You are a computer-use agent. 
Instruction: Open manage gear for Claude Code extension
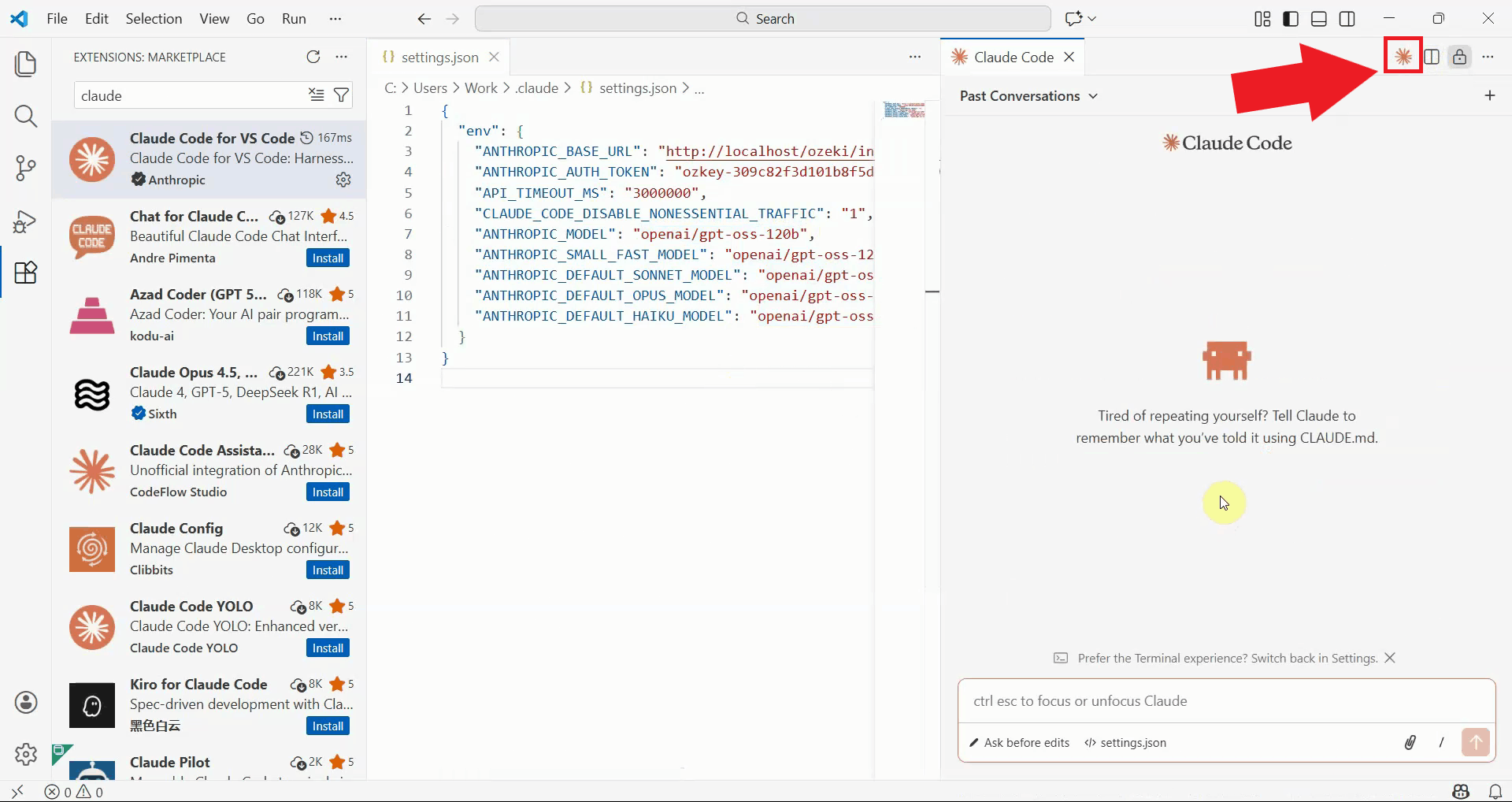coord(343,180)
